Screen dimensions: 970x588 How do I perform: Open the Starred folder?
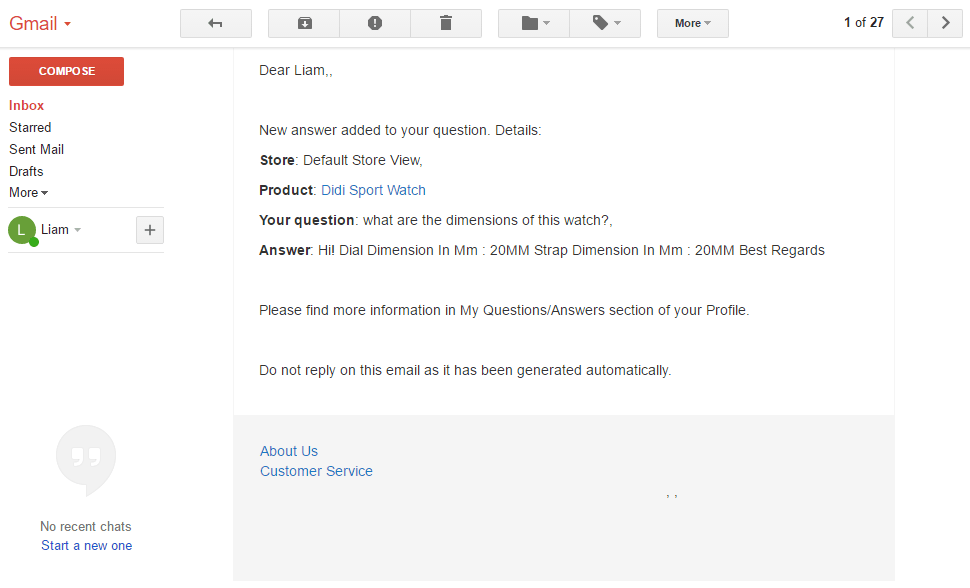[30, 127]
